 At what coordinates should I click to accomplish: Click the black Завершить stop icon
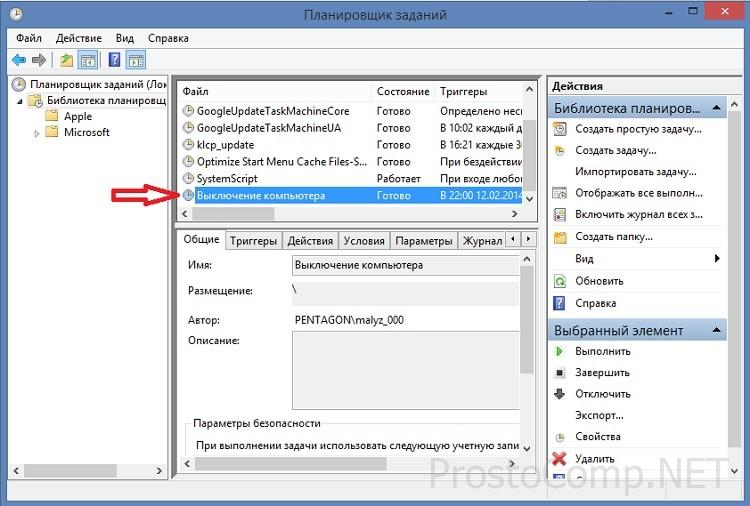coord(560,373)
